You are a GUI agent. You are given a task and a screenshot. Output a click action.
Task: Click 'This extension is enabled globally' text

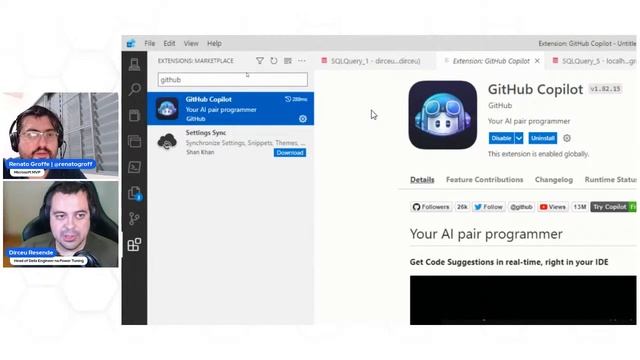538,154
